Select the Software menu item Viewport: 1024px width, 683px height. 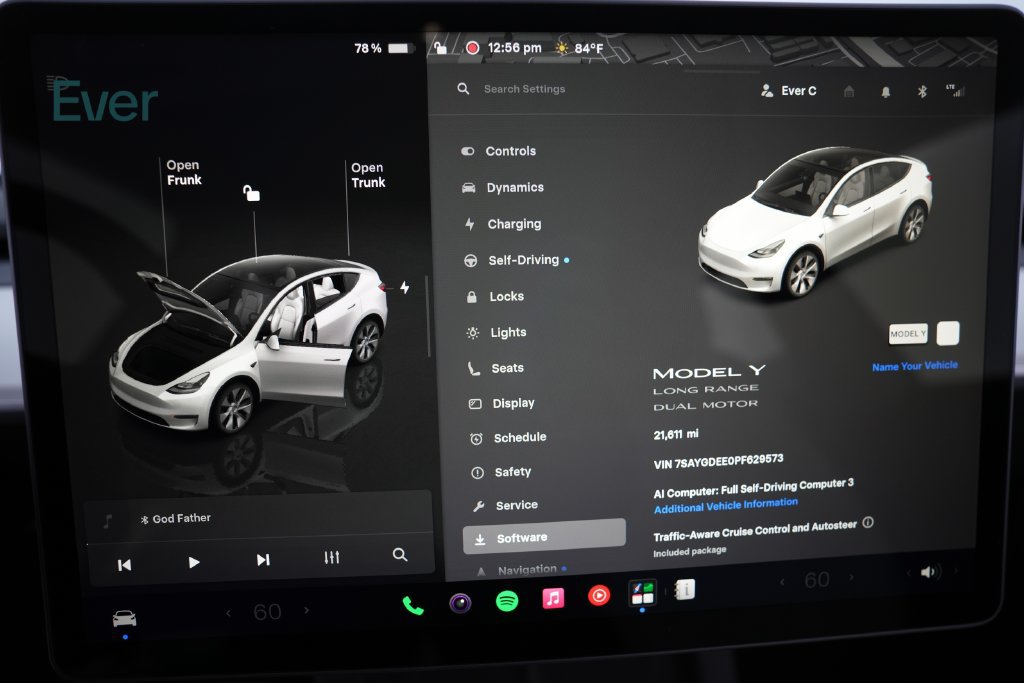(x=544, y=537)
